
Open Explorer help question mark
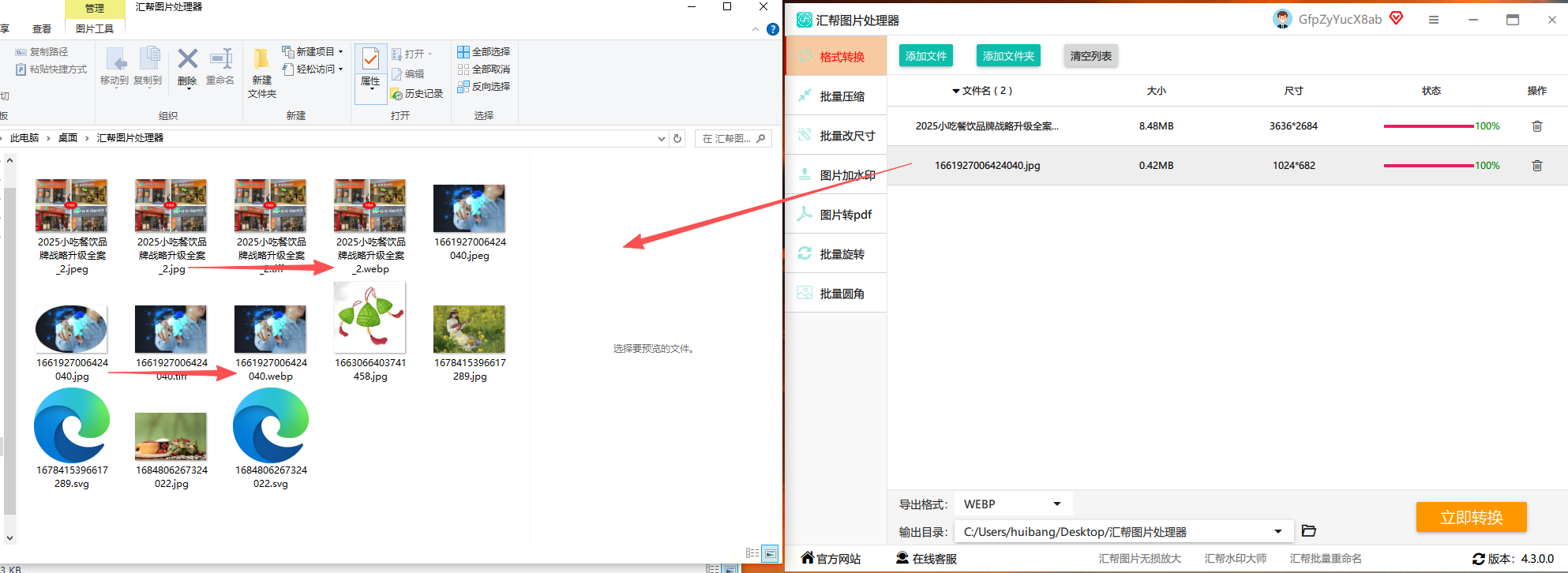point(773,29)
